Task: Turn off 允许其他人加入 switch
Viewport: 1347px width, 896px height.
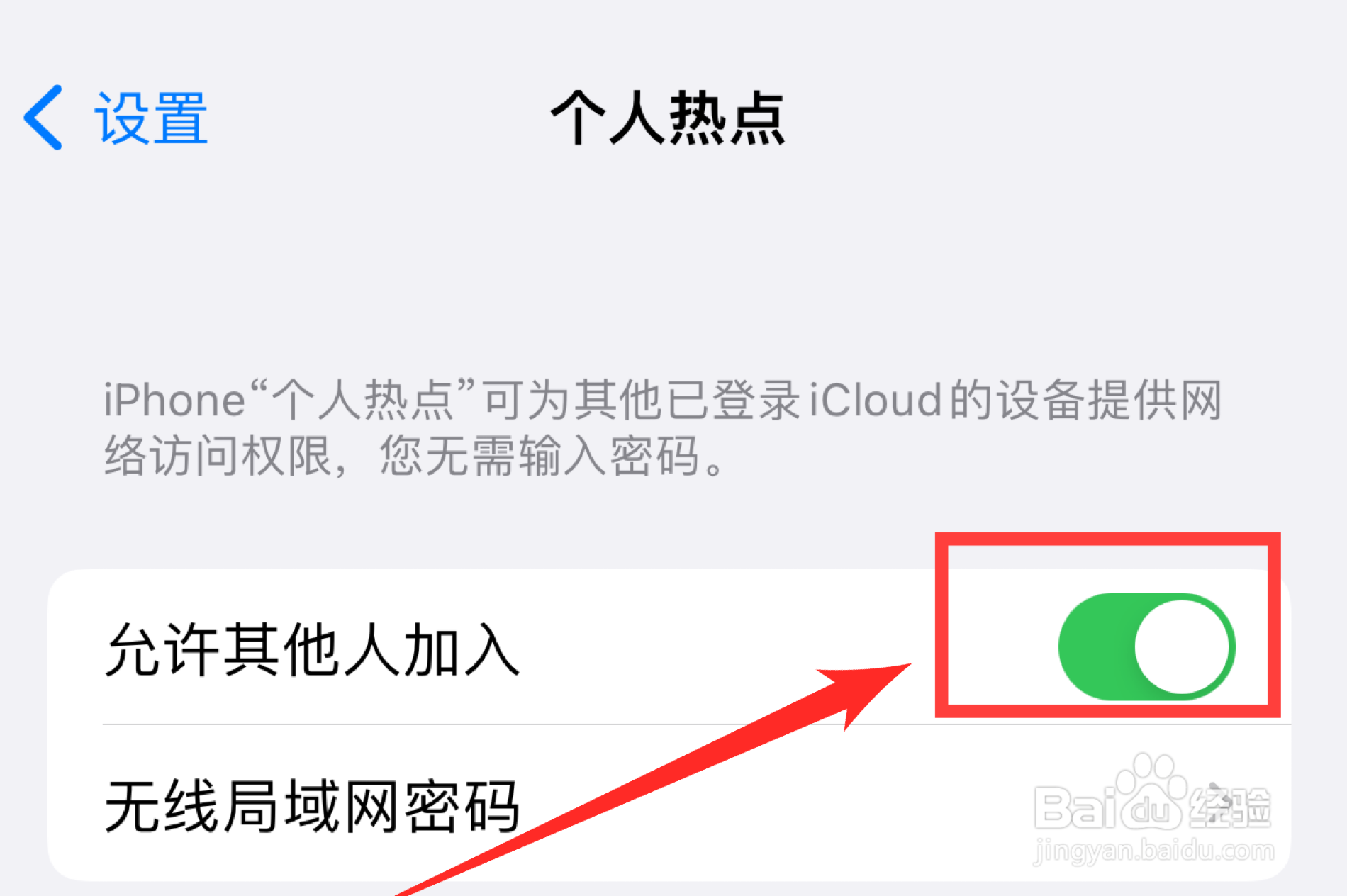Action: 1146,646
